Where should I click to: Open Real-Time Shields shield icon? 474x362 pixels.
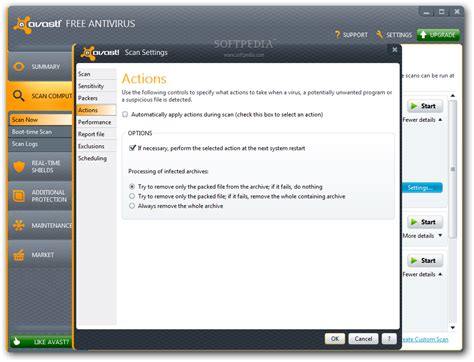[19, 166]
